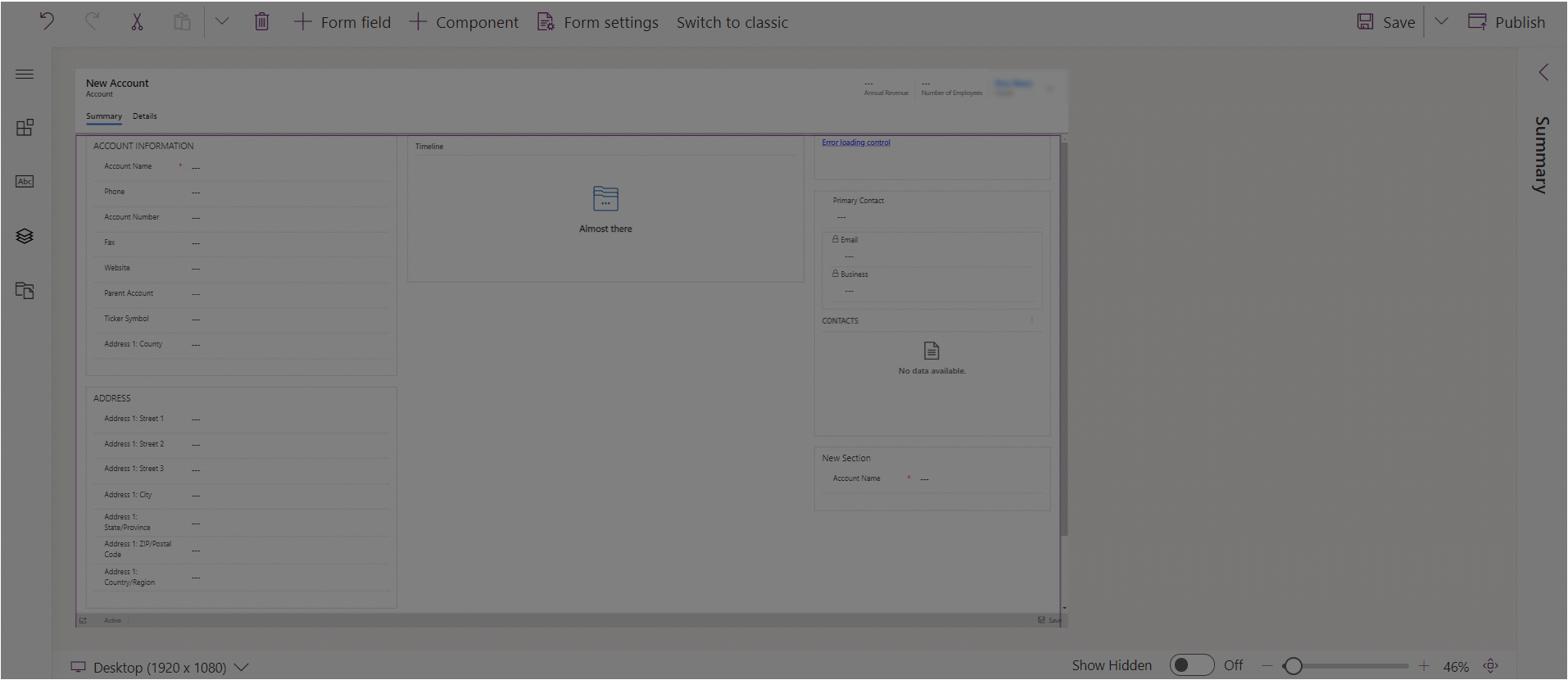Toggle Show Hidden switch
This screenshot has width=1568, height=680.
pyautogui.click(x=1192, y=665)
